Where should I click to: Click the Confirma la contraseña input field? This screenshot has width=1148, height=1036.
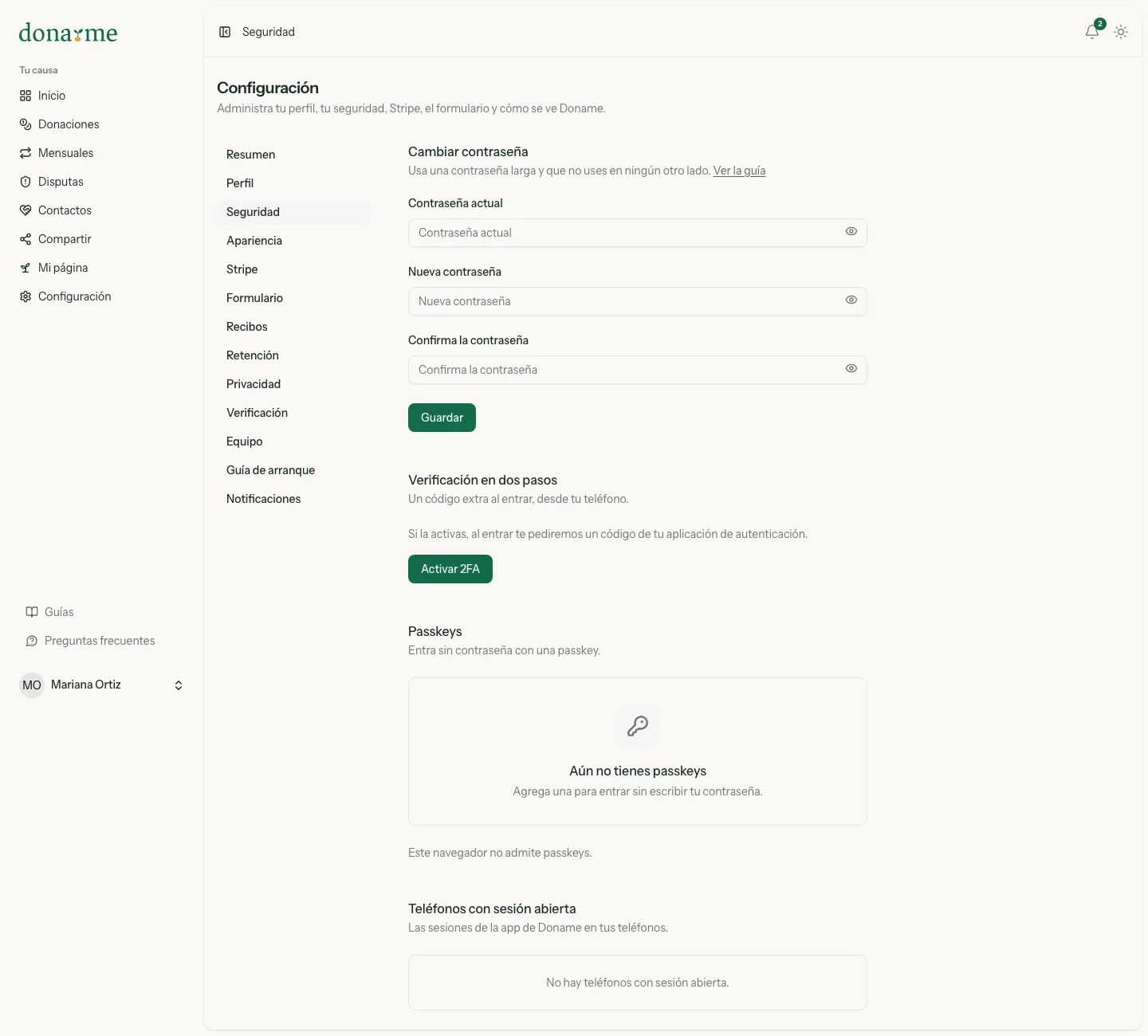pyautogui.click(x=637, y=370)
